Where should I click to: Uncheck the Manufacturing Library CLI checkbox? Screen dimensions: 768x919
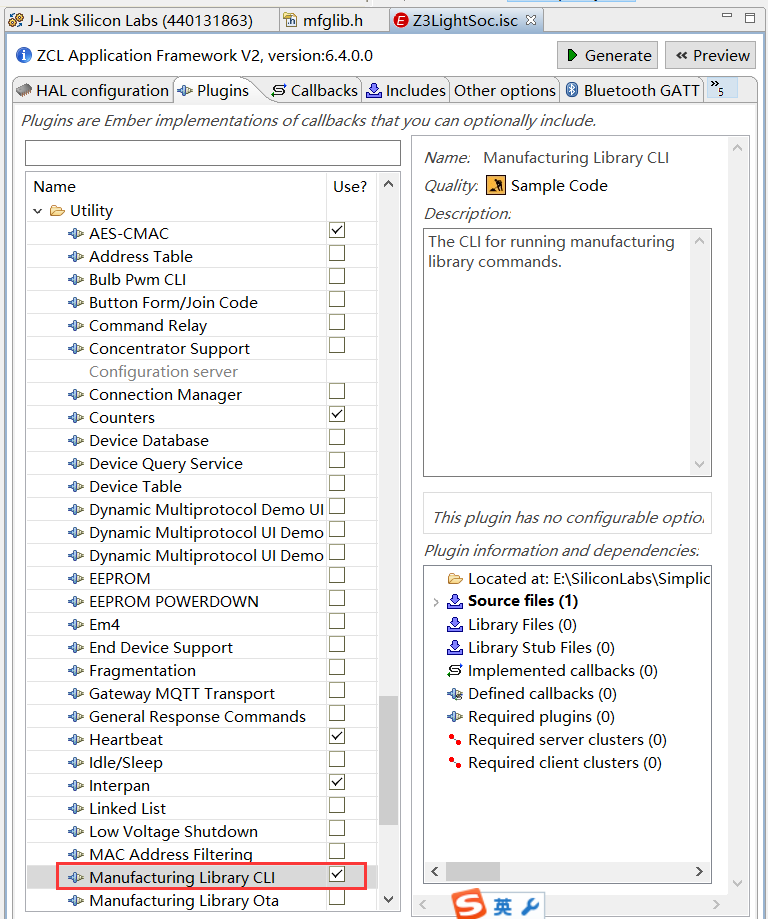337,874
